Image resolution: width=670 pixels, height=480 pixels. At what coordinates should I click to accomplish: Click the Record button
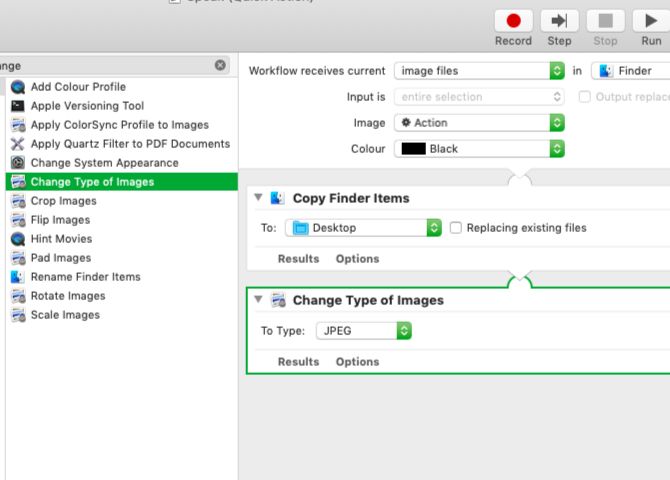[x=513, y=22]
